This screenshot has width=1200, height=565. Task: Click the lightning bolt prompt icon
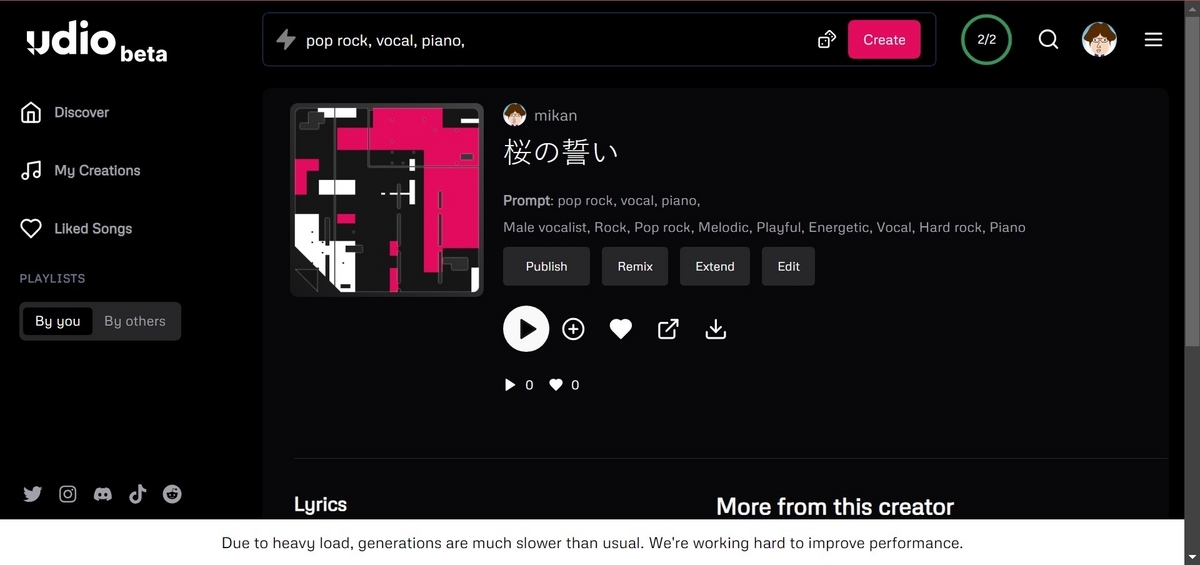tap(286, 40)
